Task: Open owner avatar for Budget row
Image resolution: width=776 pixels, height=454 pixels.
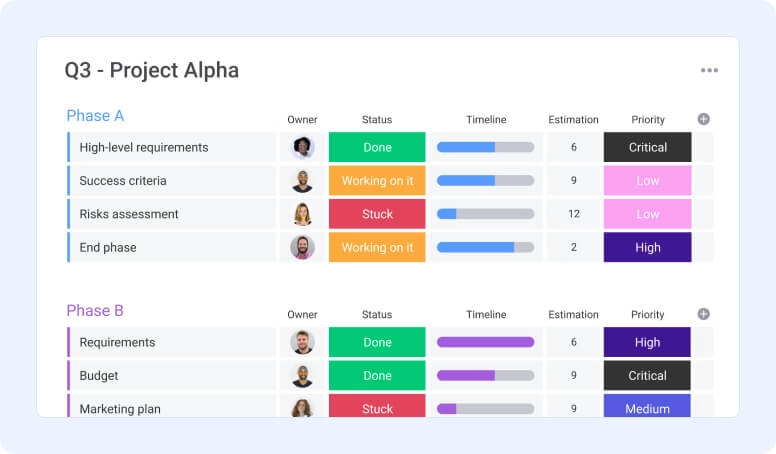Action: pos(303,376)
